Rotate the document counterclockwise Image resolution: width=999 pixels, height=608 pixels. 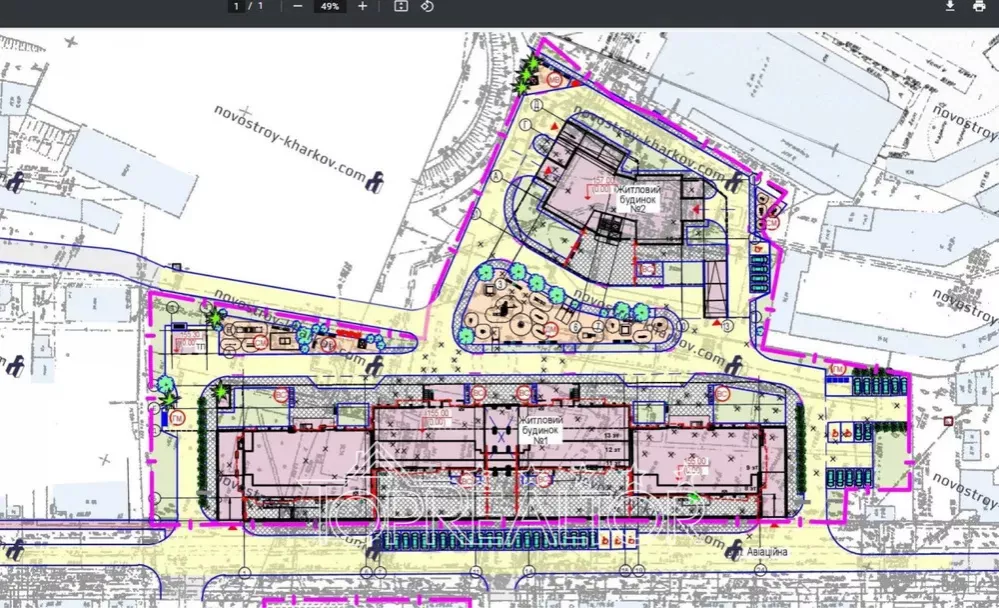(x=427, y=6)
